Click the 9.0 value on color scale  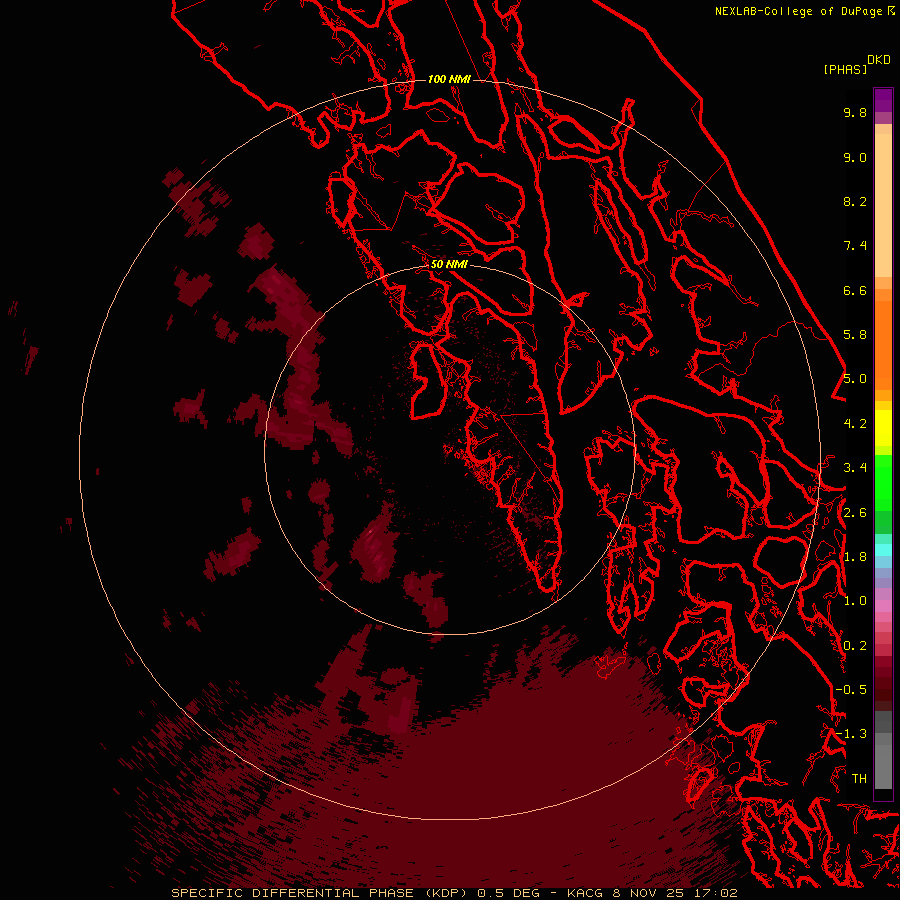coord(855,157)
